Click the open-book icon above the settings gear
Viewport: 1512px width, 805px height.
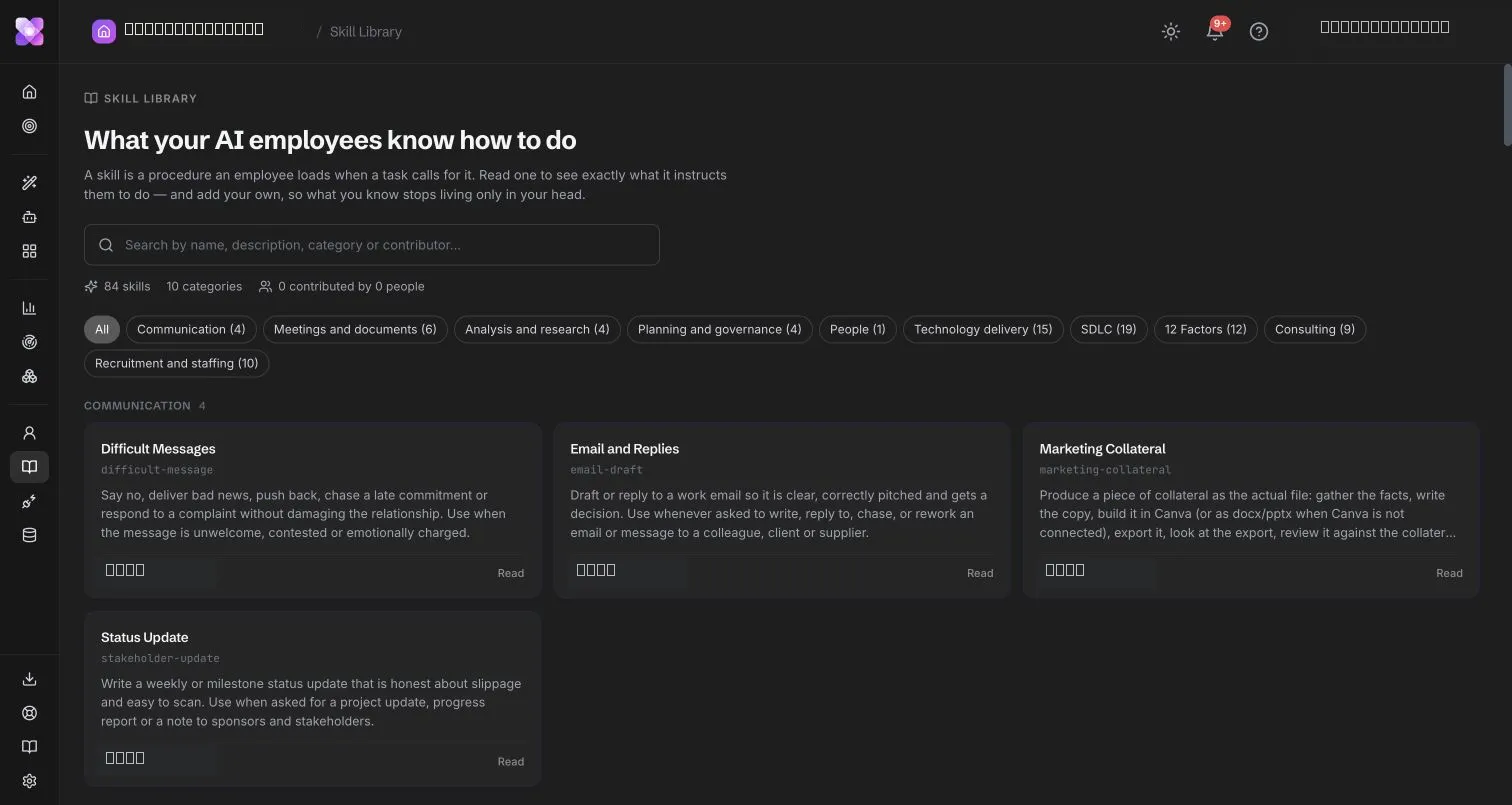29,747
